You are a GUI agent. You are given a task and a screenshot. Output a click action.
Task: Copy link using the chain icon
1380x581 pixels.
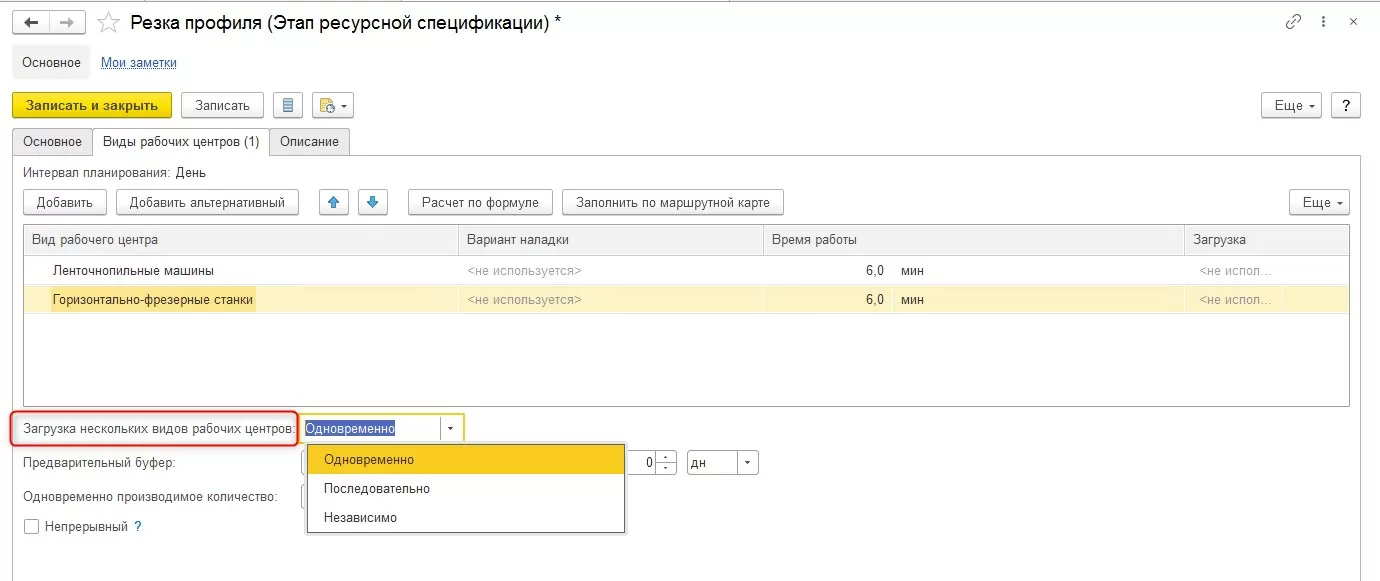click(x=1294, y=21)
